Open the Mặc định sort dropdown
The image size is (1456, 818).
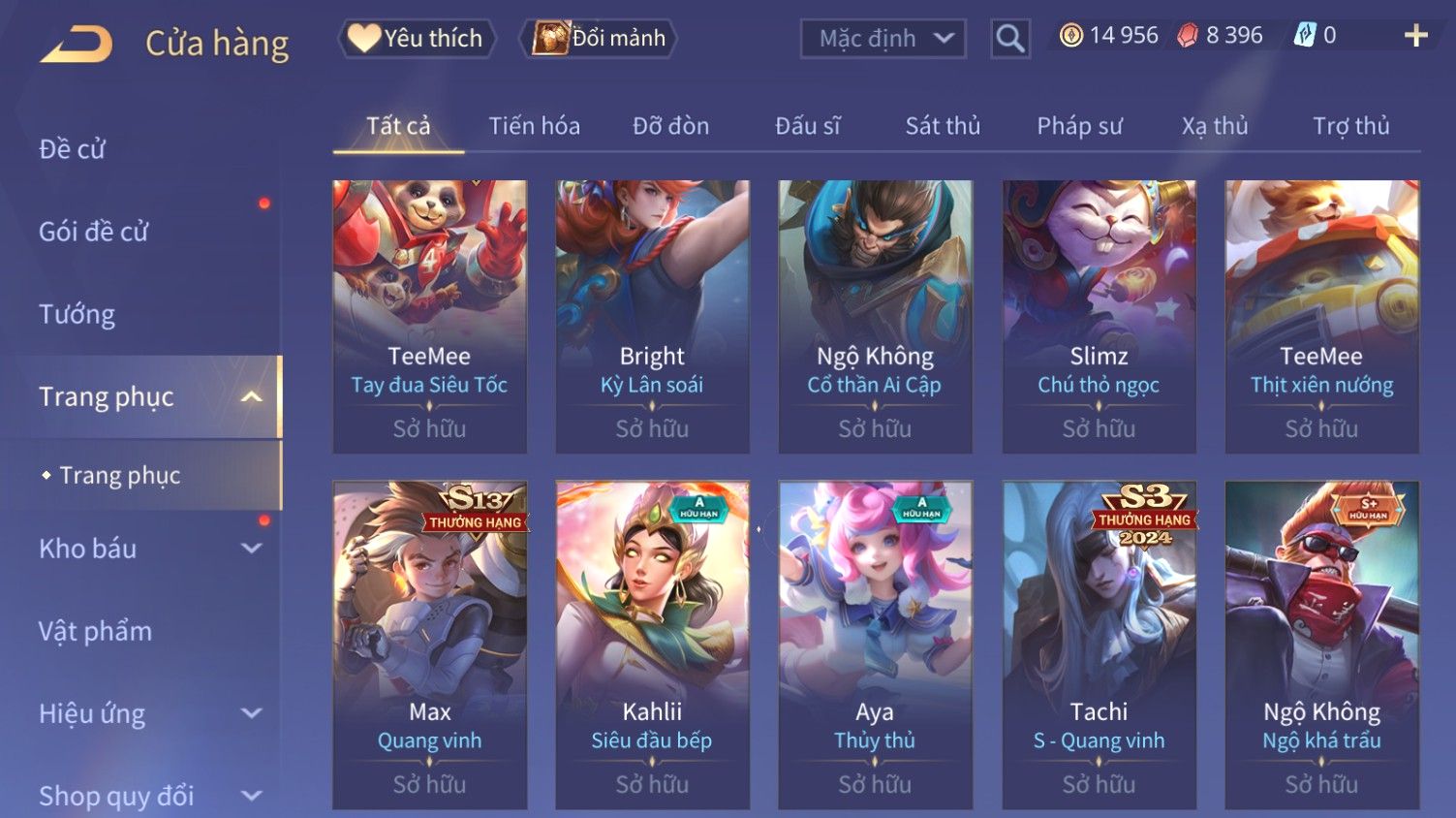coord(883,39)
